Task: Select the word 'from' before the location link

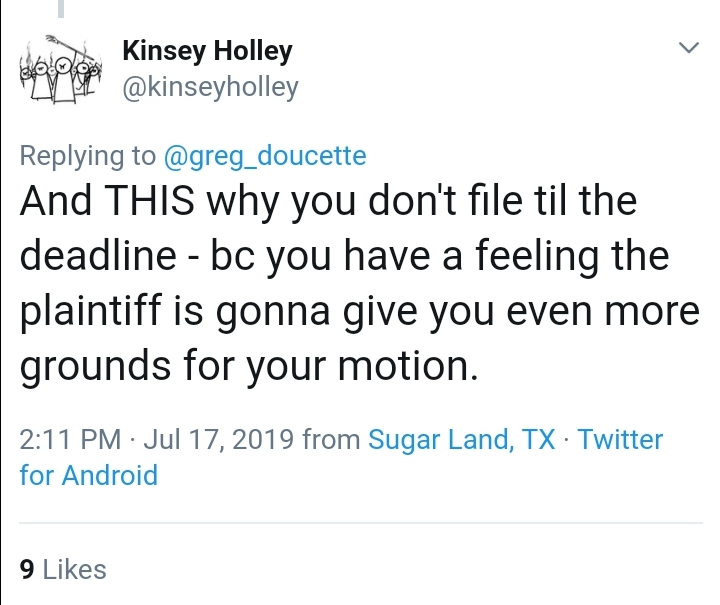Action: pyautogui.click(x=331, y=439)
